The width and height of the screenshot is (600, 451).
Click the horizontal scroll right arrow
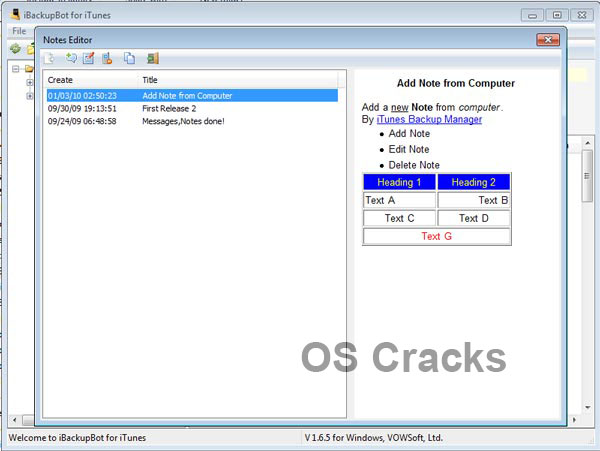(x=574, y=420)
